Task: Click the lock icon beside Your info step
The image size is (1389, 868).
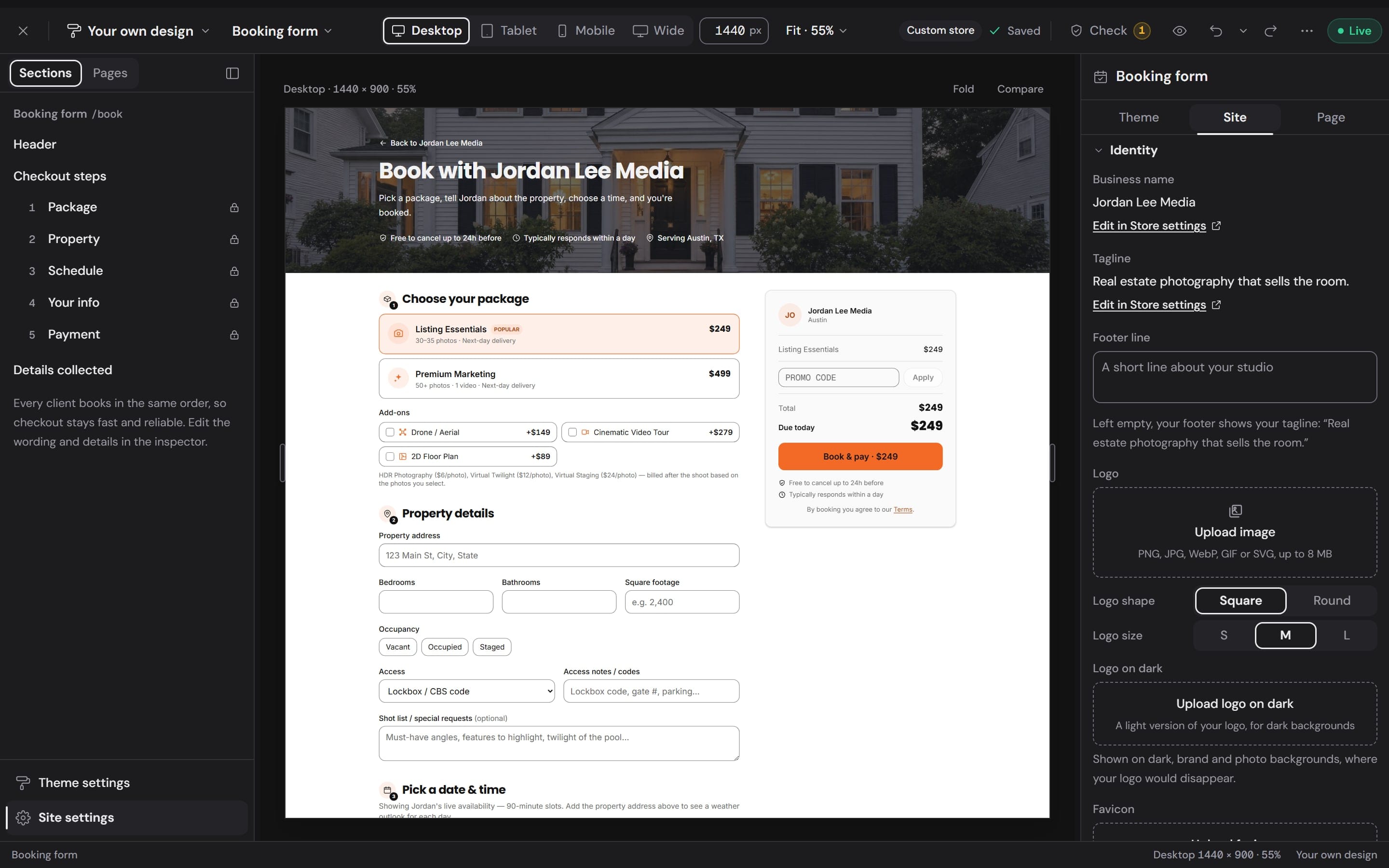Action: tap(234, 303)
